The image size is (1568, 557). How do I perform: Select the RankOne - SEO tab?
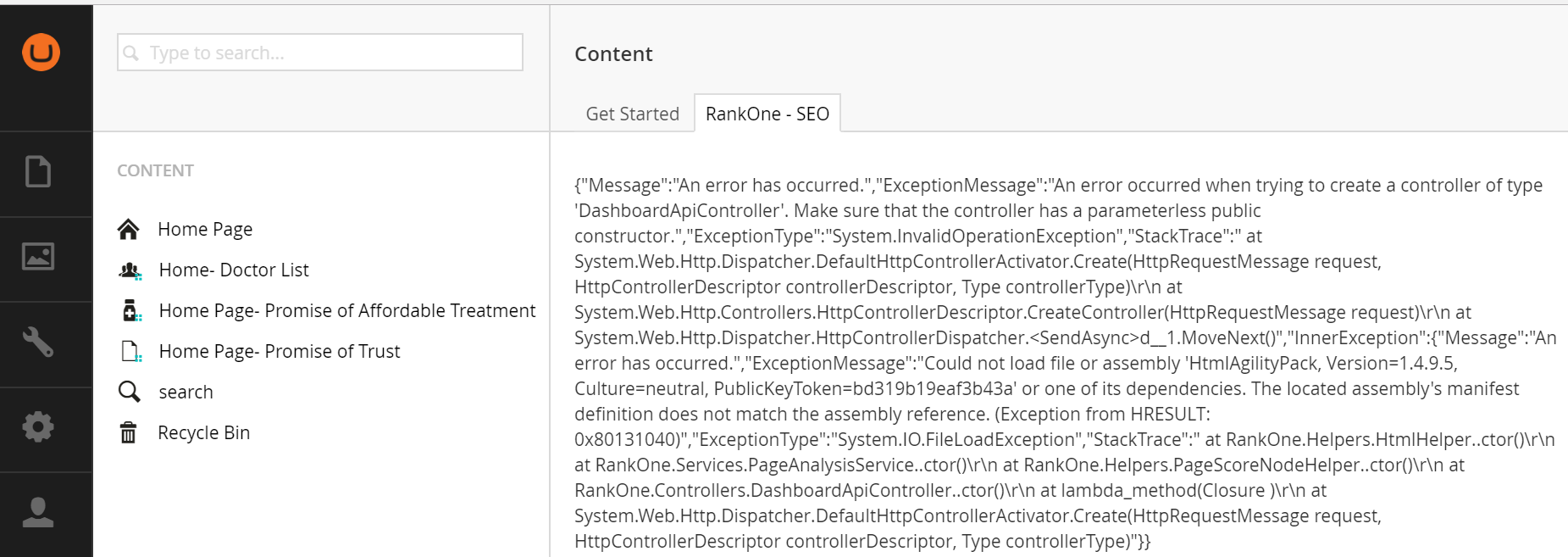[767, 114]
